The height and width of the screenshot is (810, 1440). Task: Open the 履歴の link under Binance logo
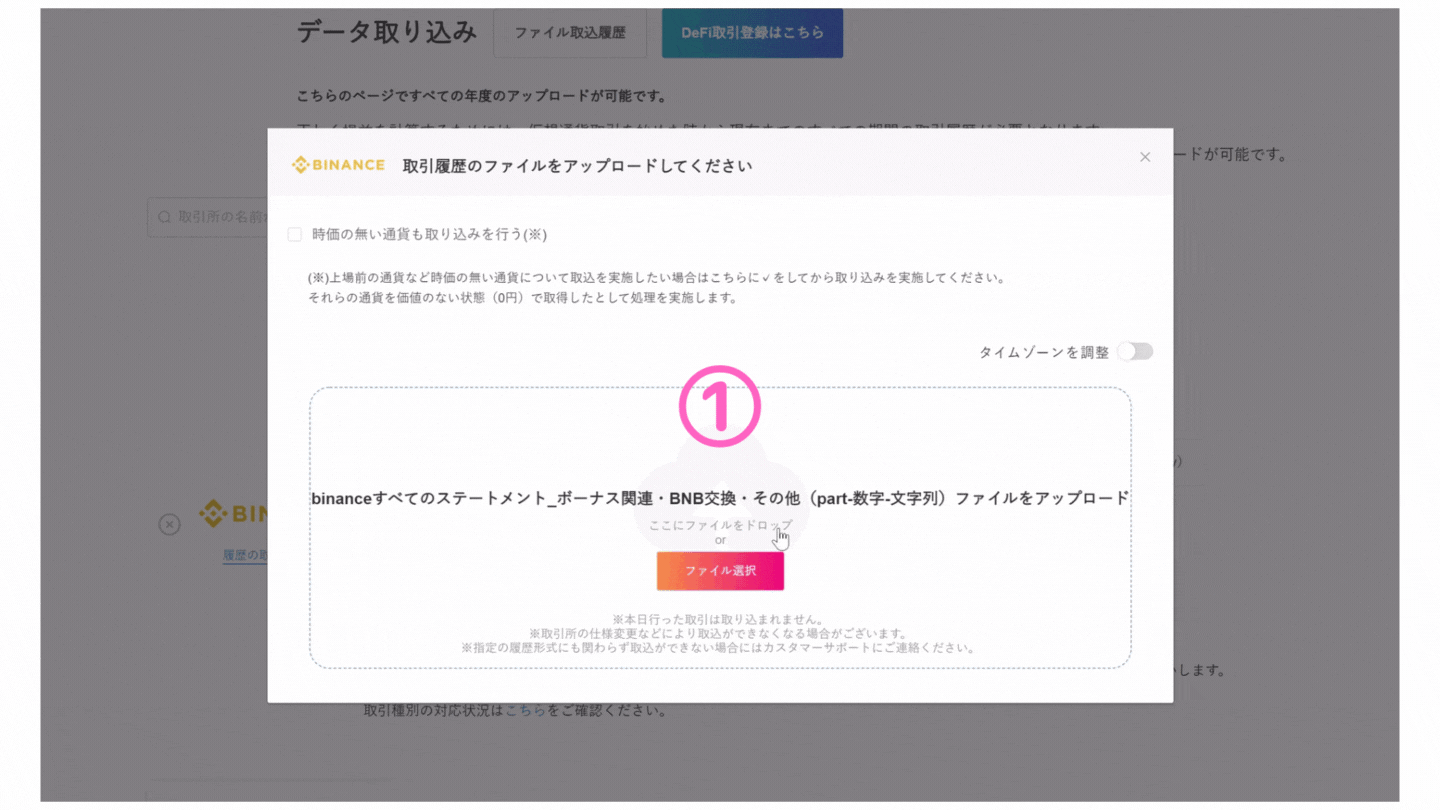245,555
